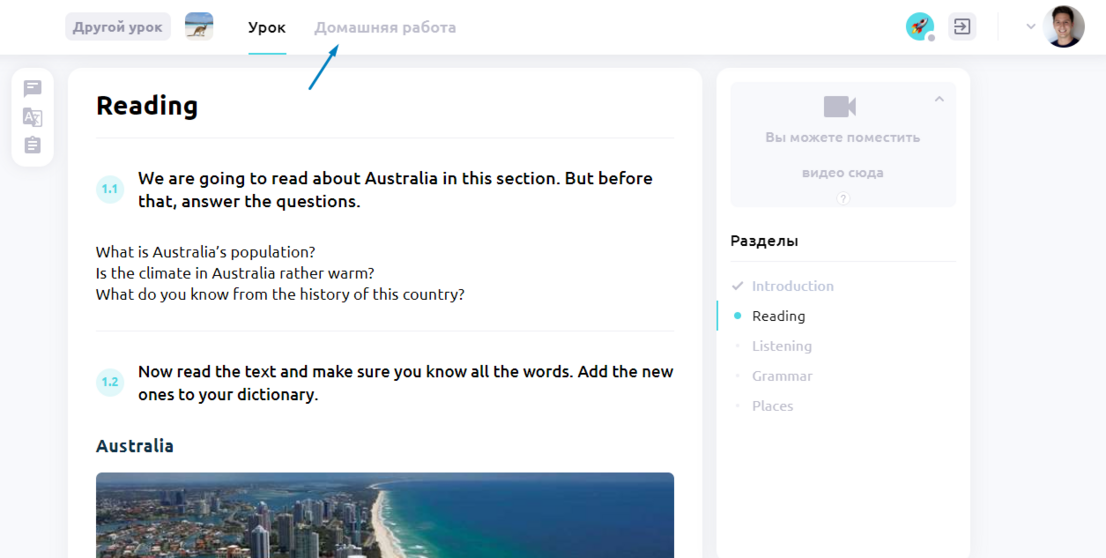Go to the Listening section
The height and width of the screenshot is (558, 1106).
tap(782, 346)
